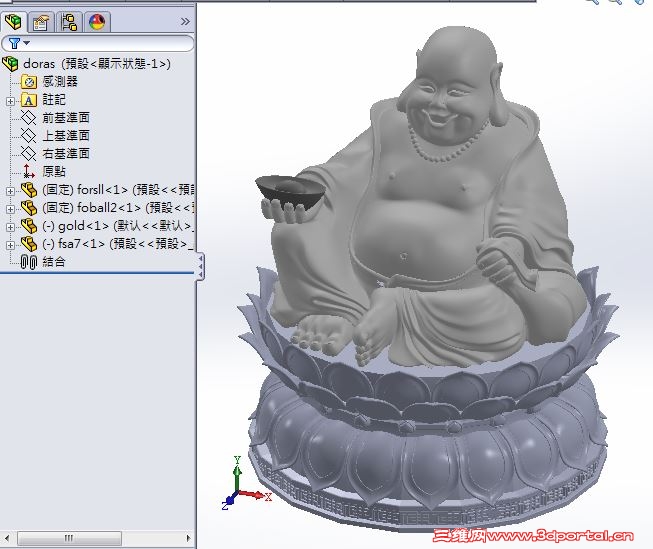This screenshot has width=653, height=549.
Task: Select the doras top-level assembly
Action: pos(97,64)
